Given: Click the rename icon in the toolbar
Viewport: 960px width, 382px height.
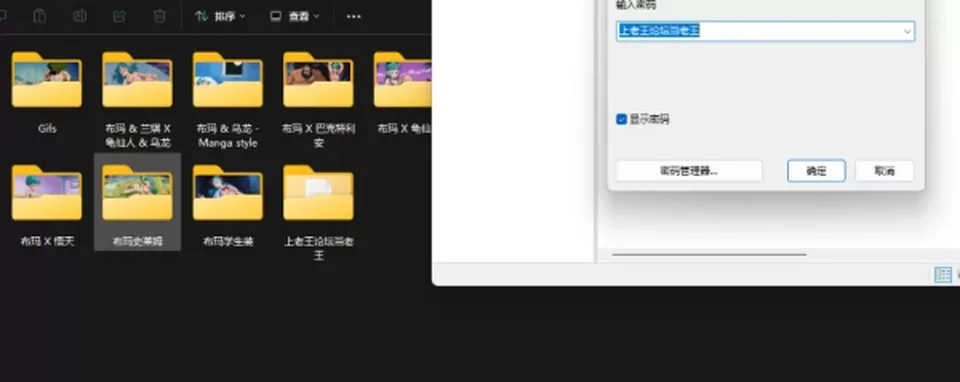Looking at the screenshot, I should pos(80,16).
